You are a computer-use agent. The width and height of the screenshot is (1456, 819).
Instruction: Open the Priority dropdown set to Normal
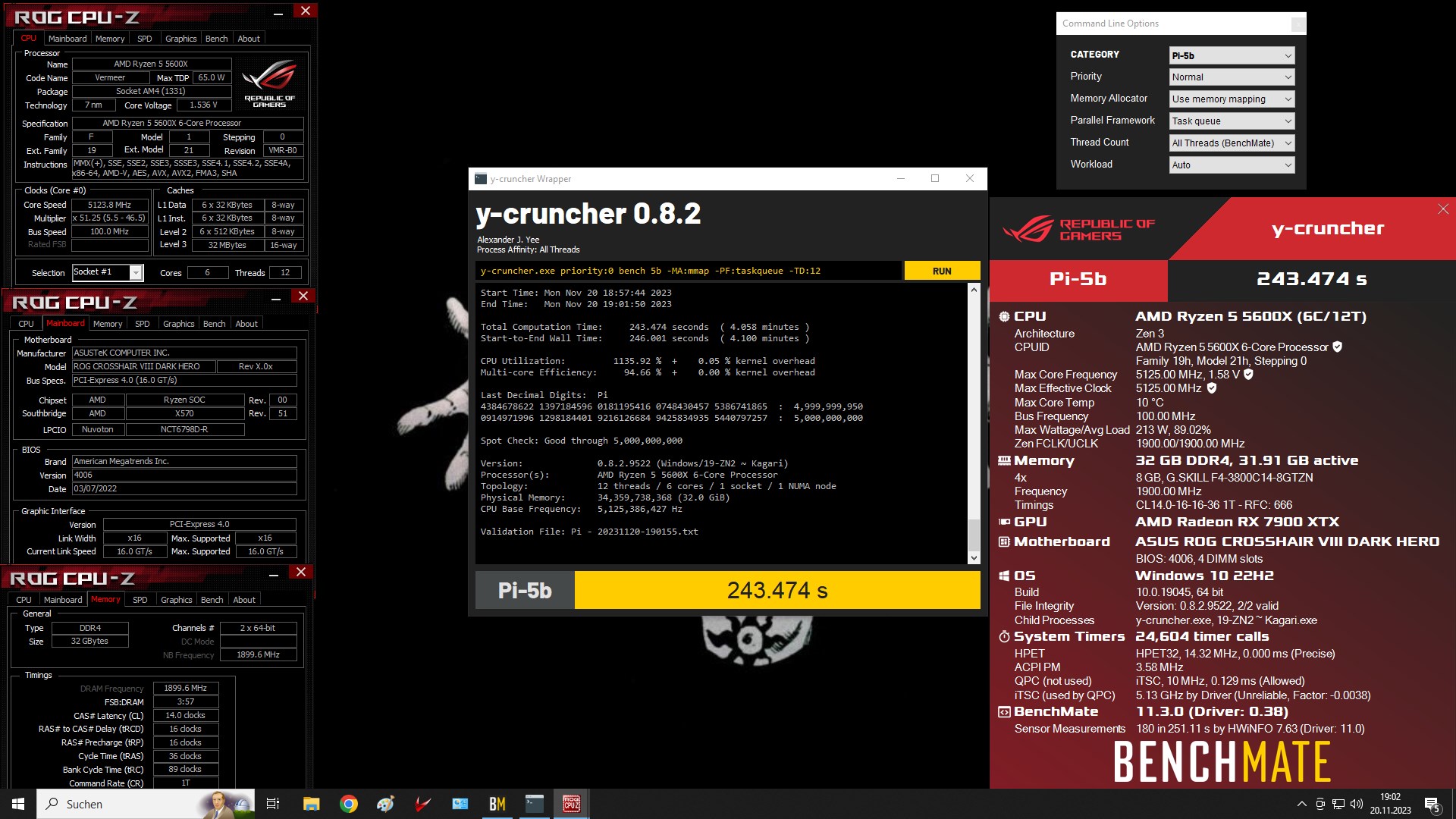click(1232, 77)
